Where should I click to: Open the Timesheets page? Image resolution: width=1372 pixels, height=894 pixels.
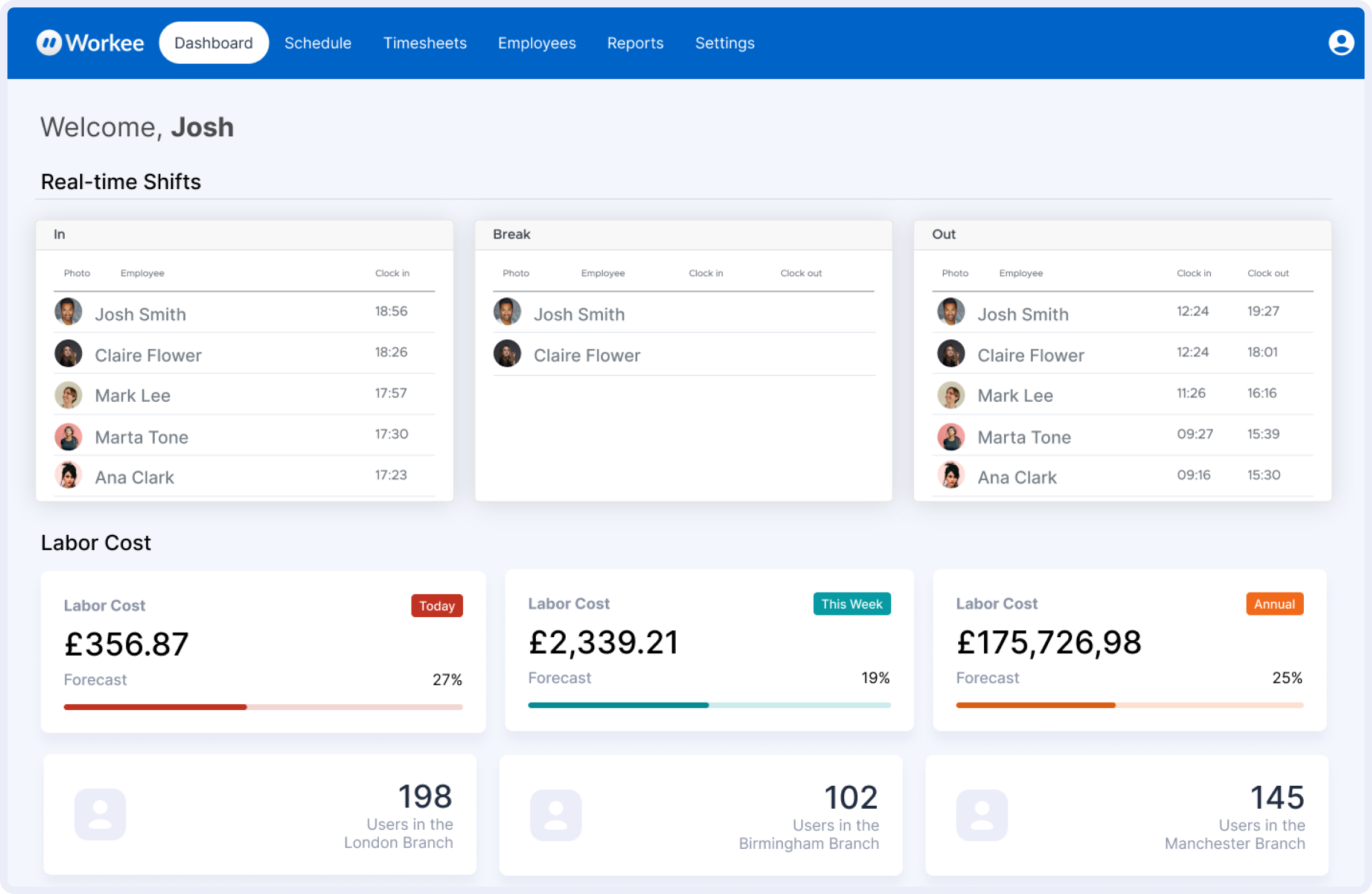pos(425,42)
